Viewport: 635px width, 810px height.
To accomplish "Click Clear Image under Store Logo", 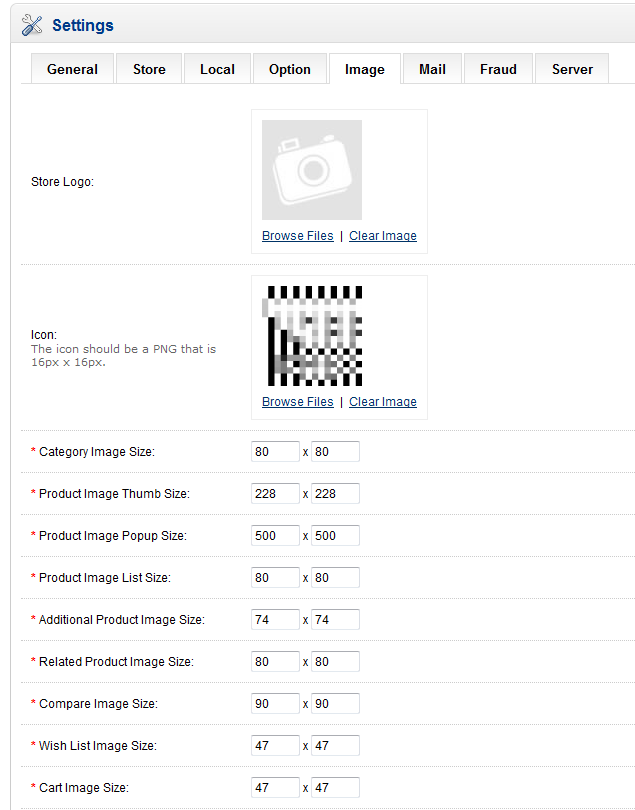I will pos(383,236).
